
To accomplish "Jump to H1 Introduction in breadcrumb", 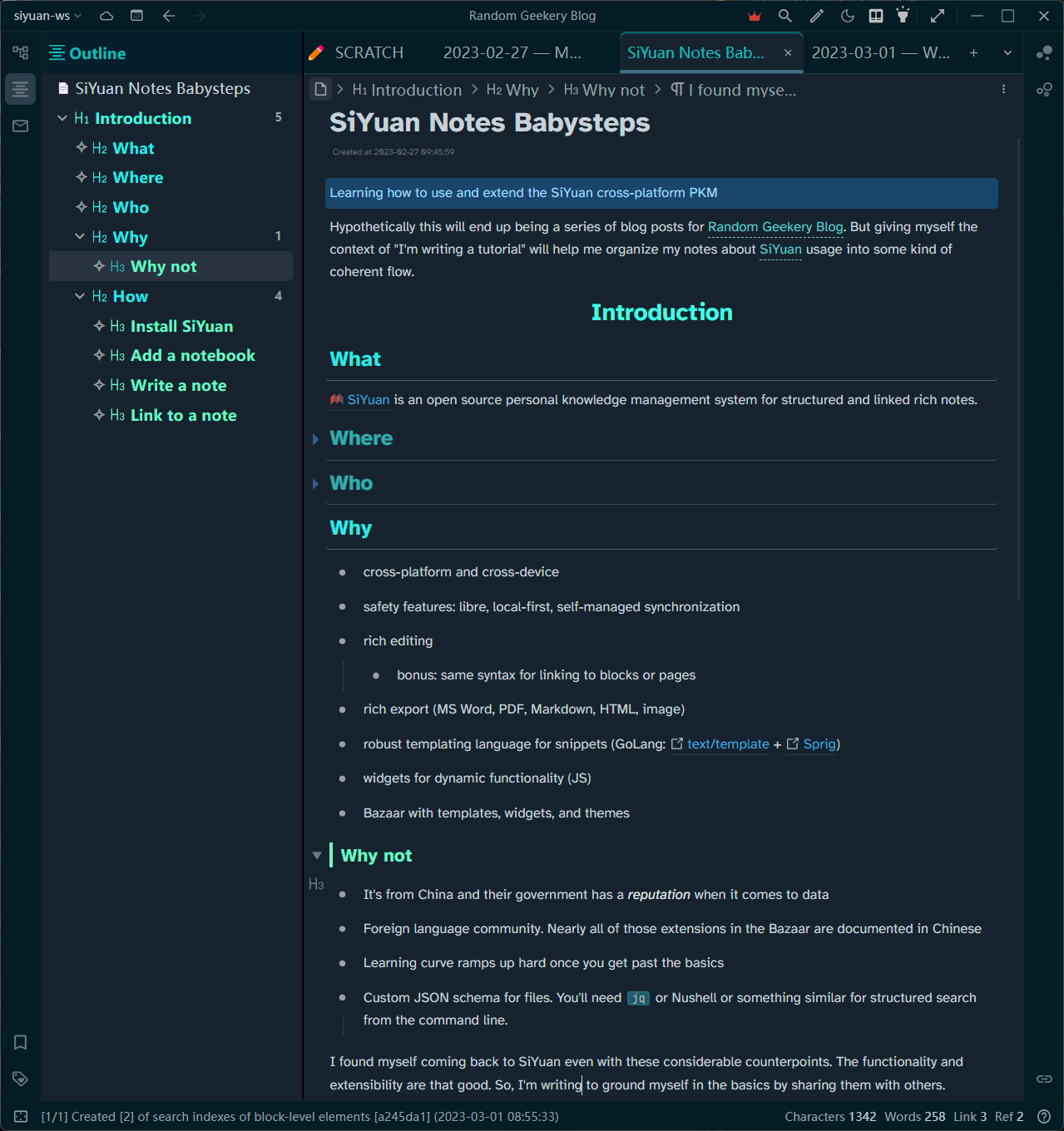I will point(407,90).
